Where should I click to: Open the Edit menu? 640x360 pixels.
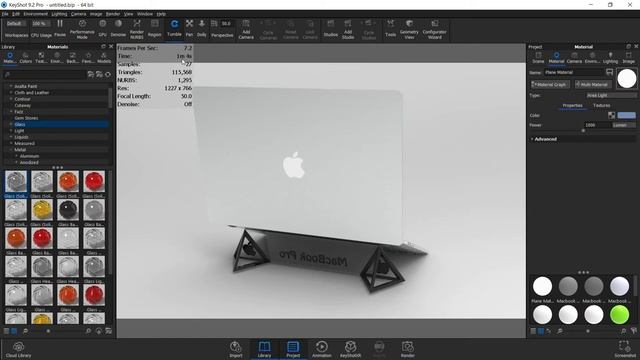[16, 14]
